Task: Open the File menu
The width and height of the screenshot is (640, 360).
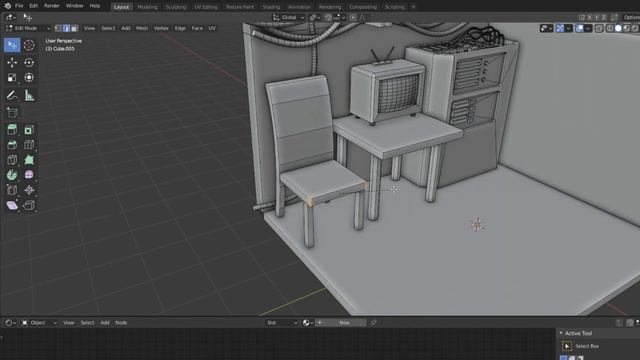Action: (19, 6)
